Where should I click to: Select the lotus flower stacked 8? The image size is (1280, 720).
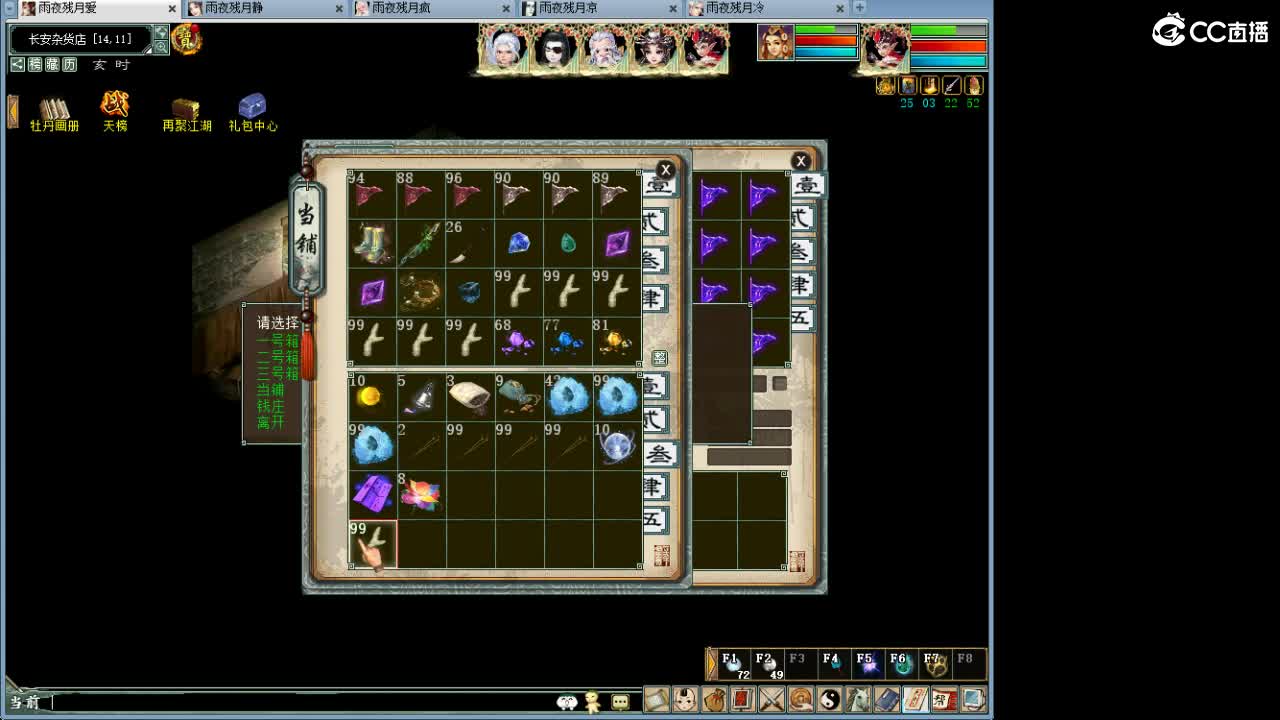421,495
